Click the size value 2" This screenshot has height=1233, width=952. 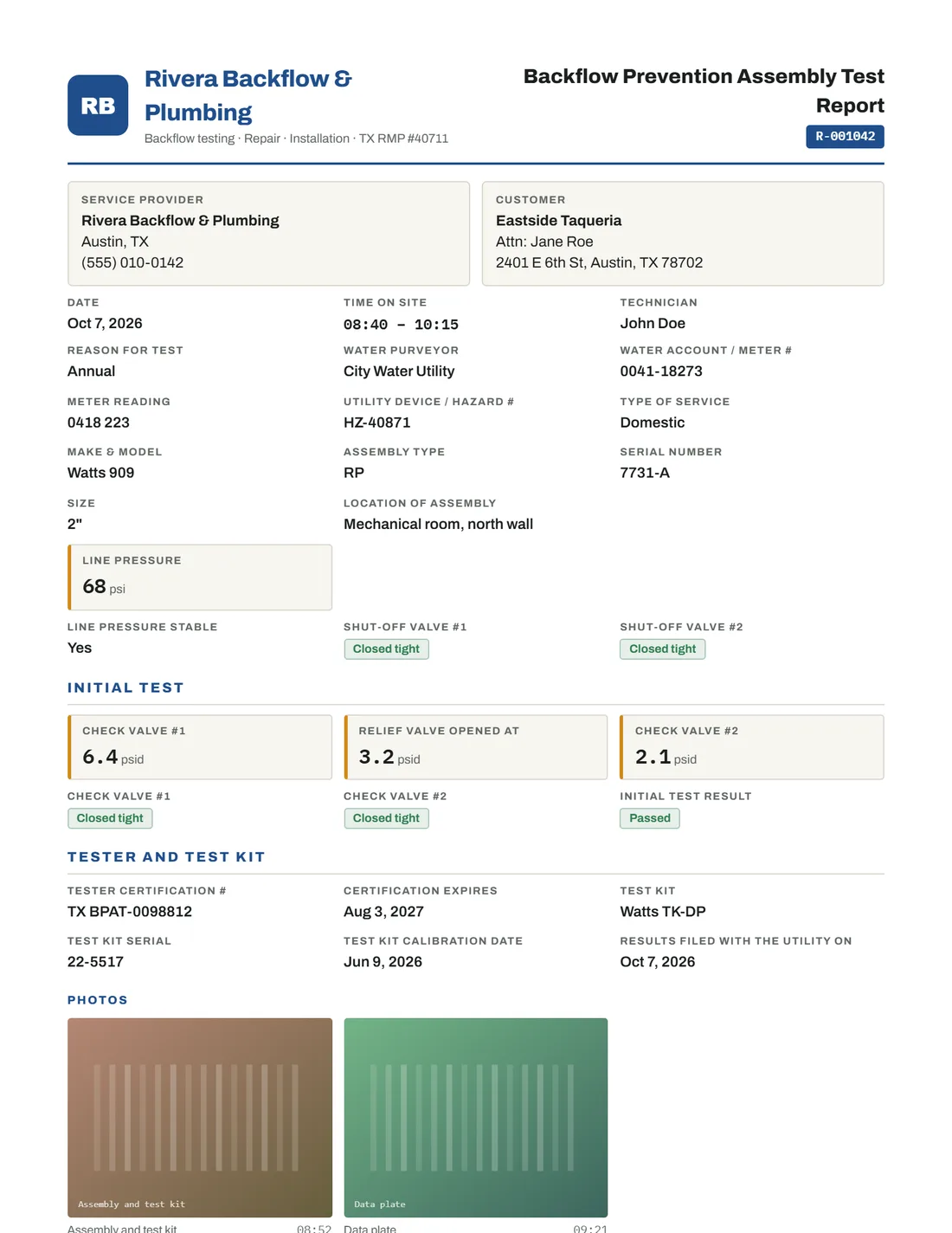[74, 524]
